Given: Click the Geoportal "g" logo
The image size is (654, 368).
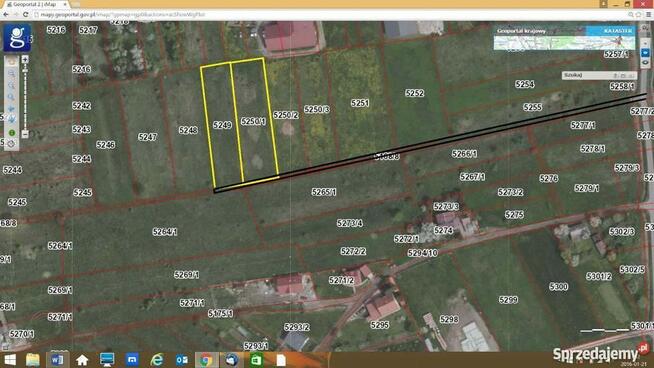Looking at the screenshot, I should click(17, 38).
